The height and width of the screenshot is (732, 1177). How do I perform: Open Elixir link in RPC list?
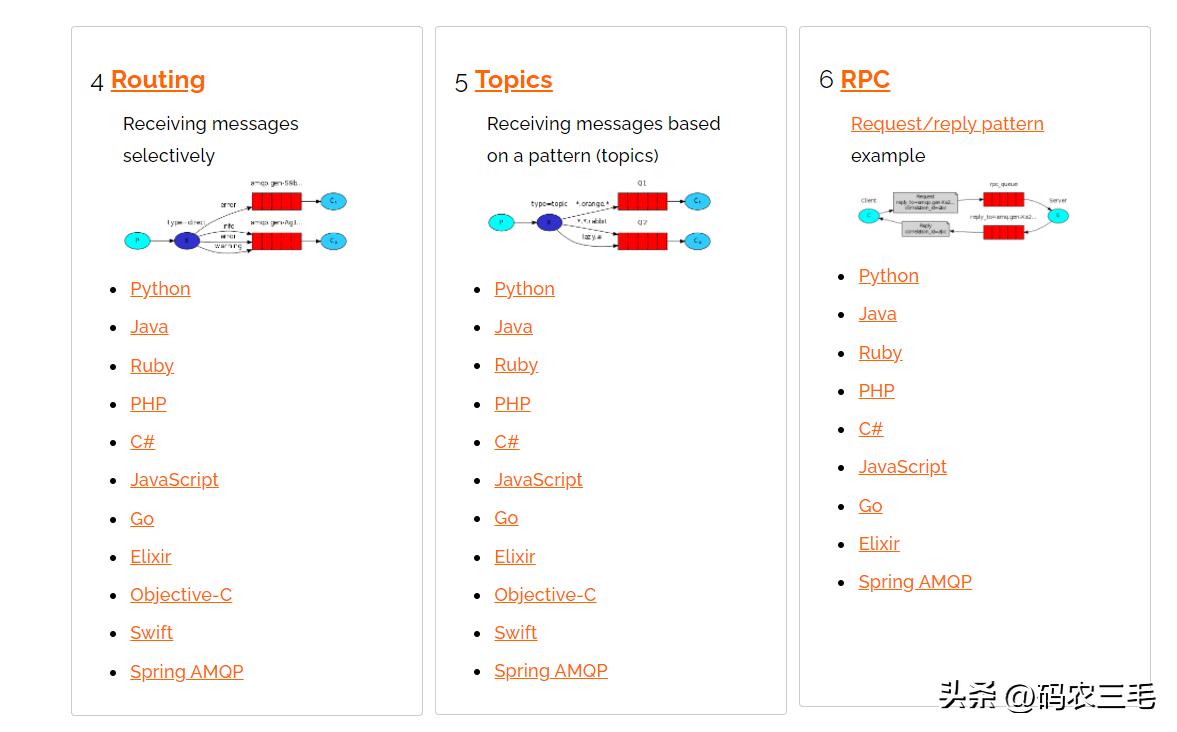(878, 544)
